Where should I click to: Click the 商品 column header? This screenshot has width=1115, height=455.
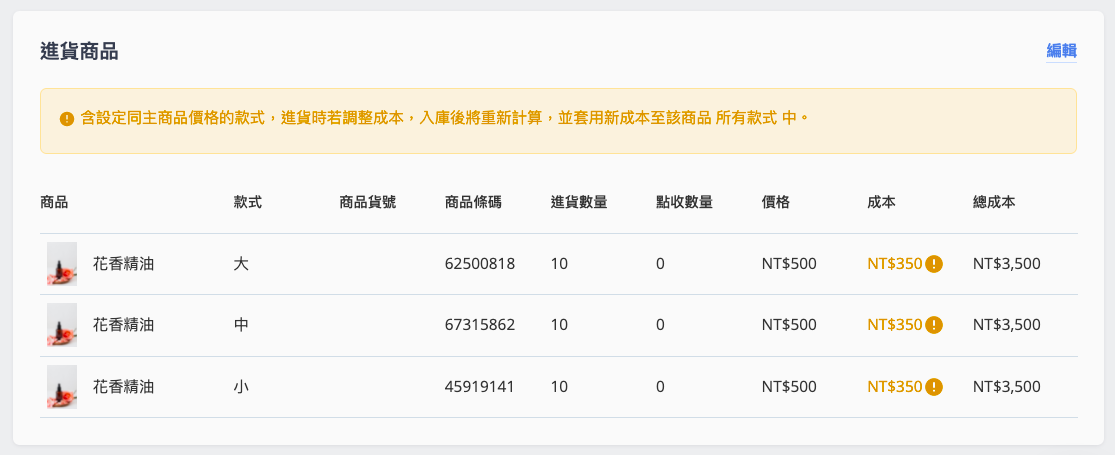click(54, 202)
